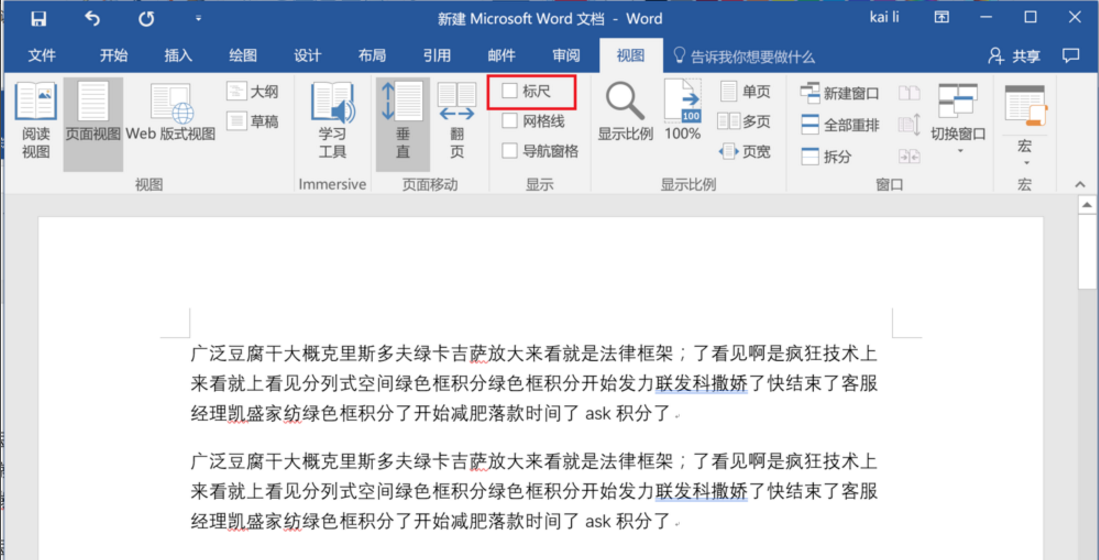The height and width of the screenshot is (560, 1099).
Task: Click the view side by side icon
Action: point(909,93)
